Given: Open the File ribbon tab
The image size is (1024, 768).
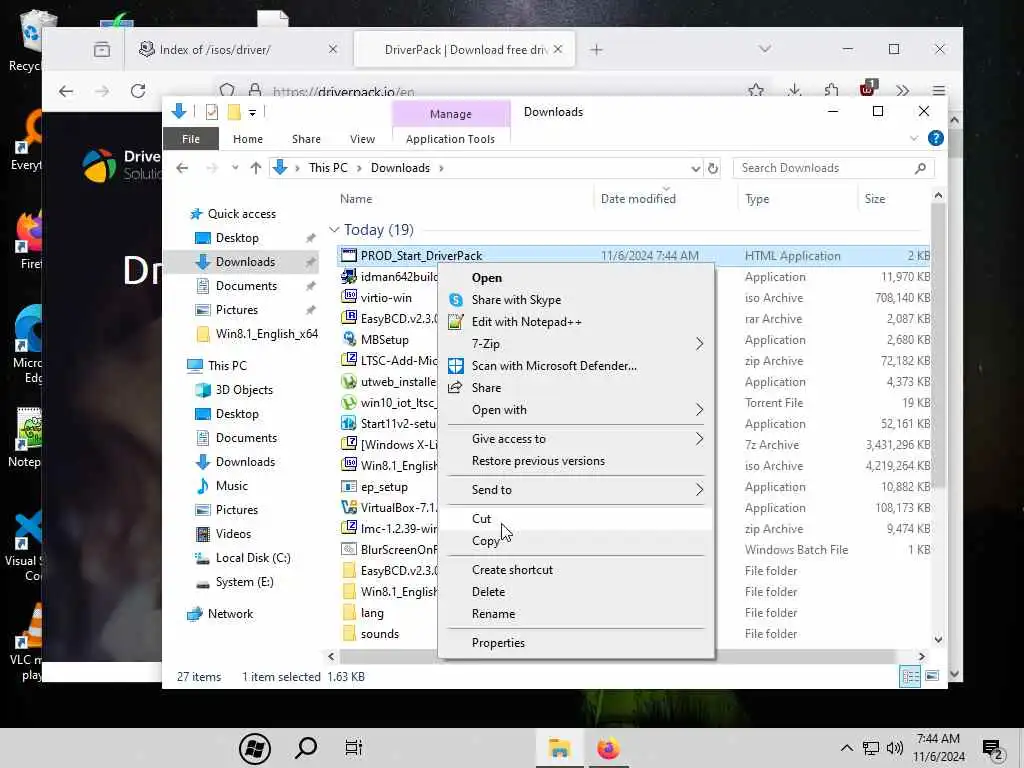Looking at the screenshot, I should pos(191,139).
